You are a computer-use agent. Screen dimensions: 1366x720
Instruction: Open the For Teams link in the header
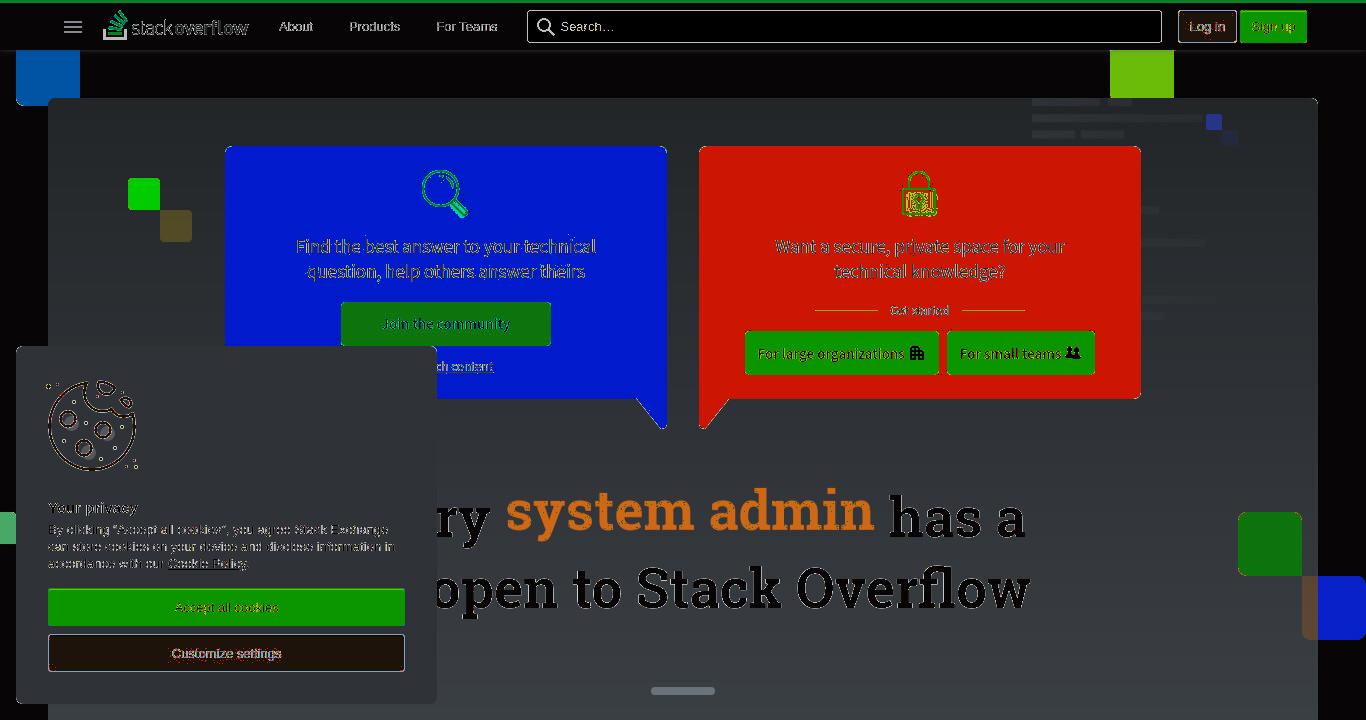point(467,27)
